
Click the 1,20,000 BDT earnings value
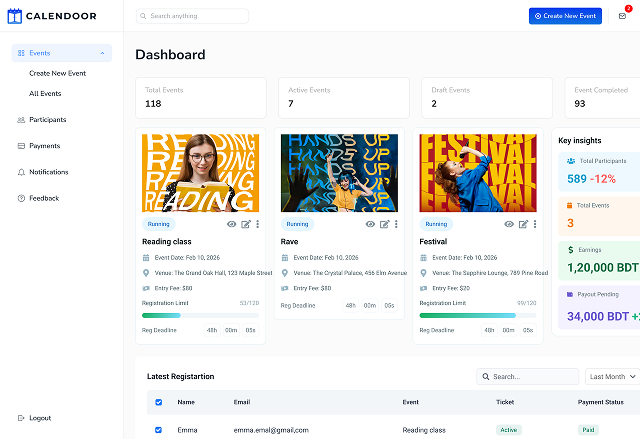click(603, 268)
